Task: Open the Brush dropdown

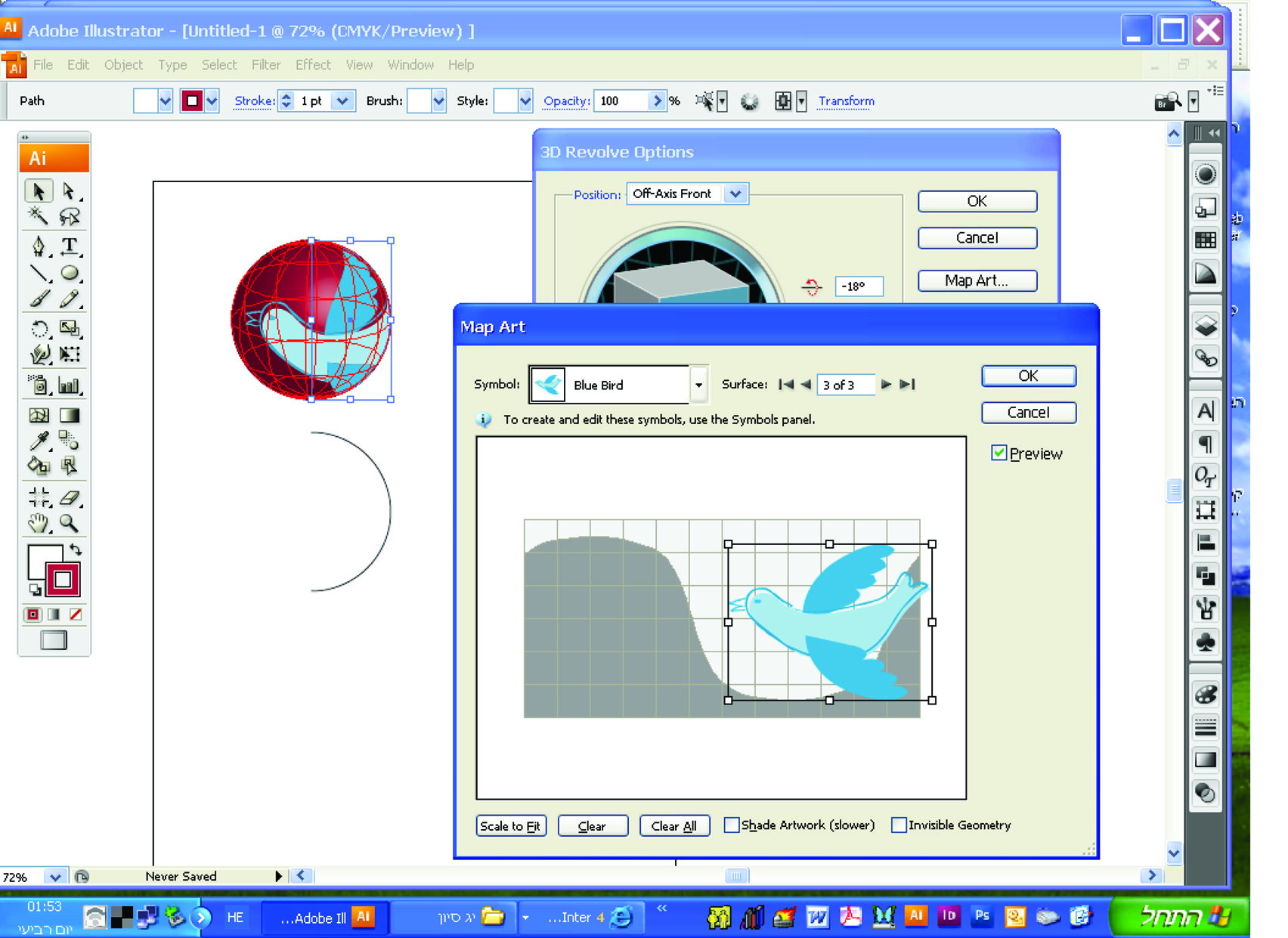Action: (438, 101)
